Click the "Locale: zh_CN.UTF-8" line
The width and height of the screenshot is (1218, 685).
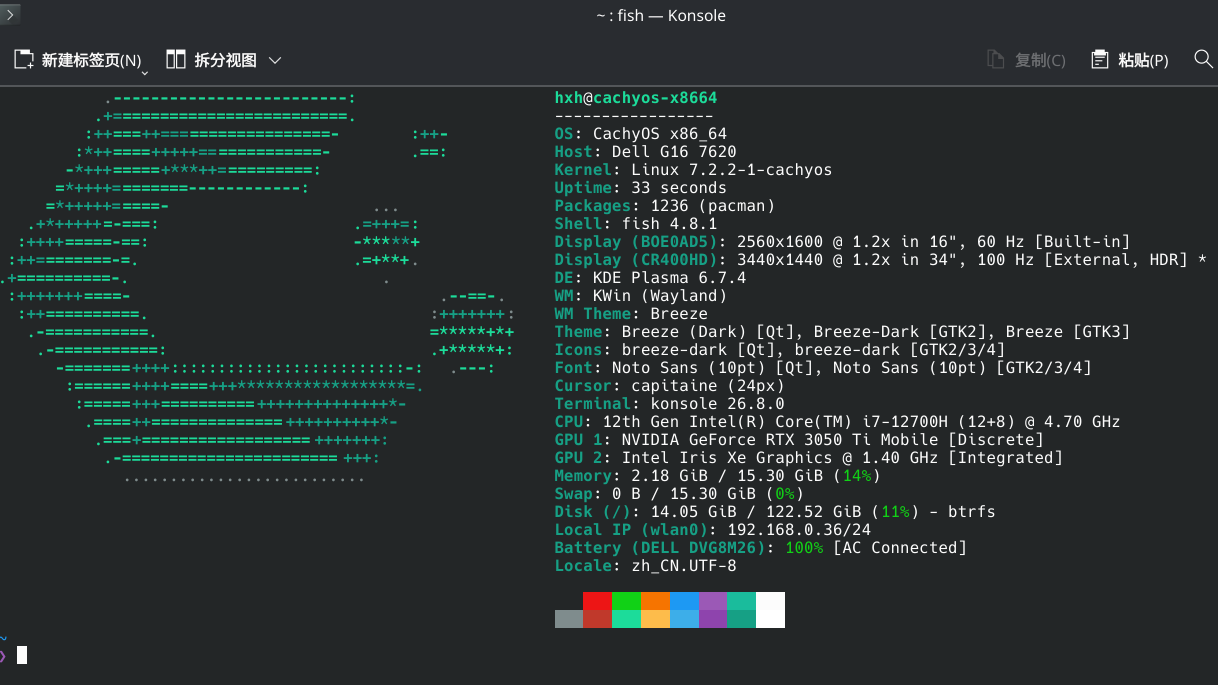646,566
